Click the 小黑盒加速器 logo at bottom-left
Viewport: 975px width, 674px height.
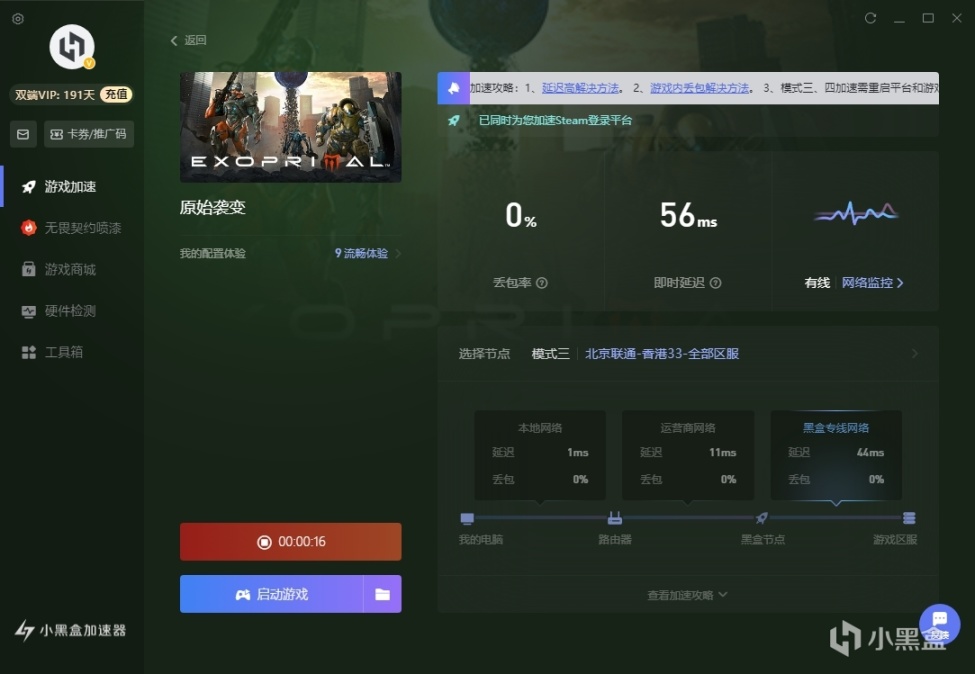(x=70, y=630)
